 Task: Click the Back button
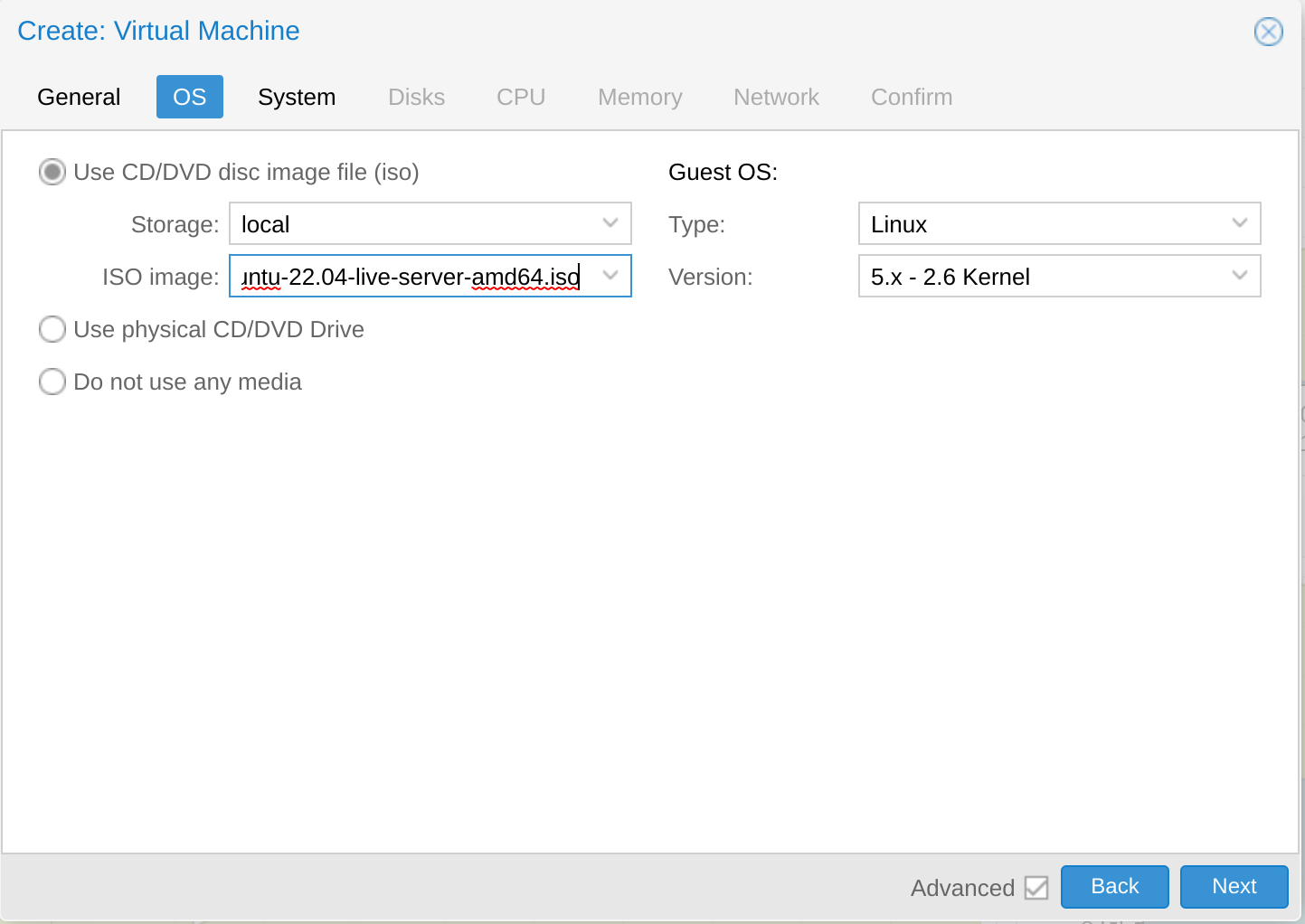click(1114, 886)
